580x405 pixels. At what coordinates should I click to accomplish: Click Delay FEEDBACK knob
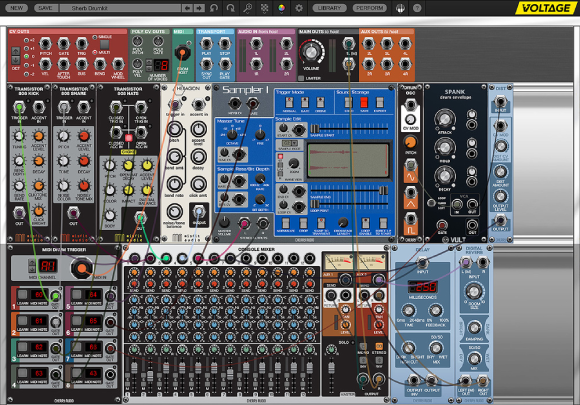tap(436, 311)
